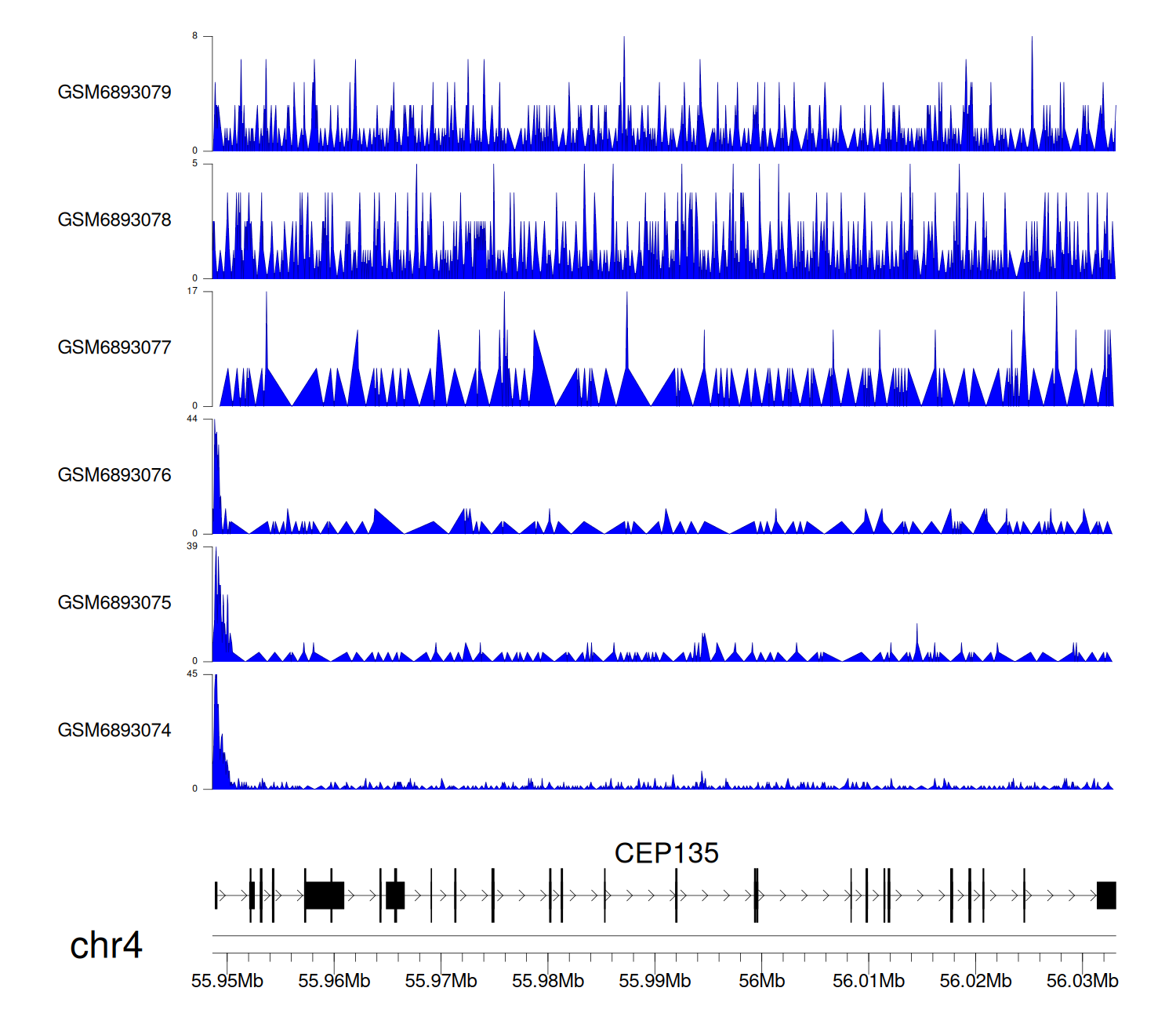Screen dimensions: 1176x1035
Task: Click the 56.03Mb axis tick label
Action: coord(1082,981)
